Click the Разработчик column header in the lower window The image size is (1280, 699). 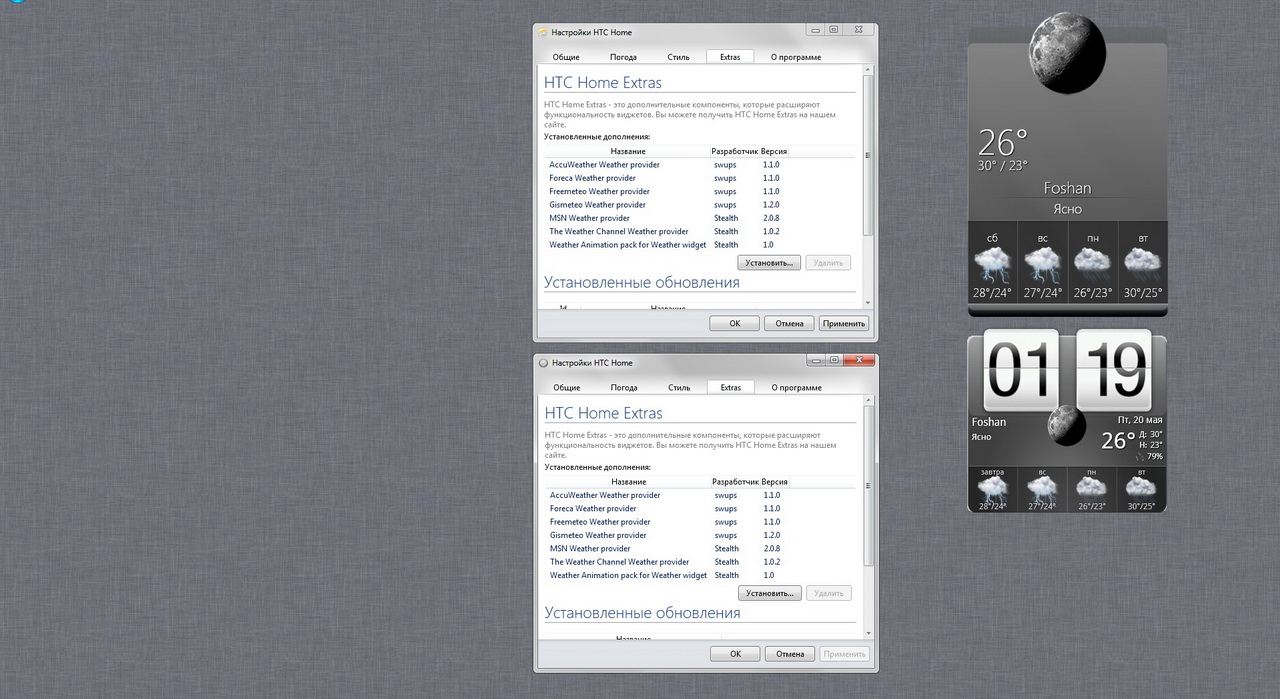click(736, 482)
